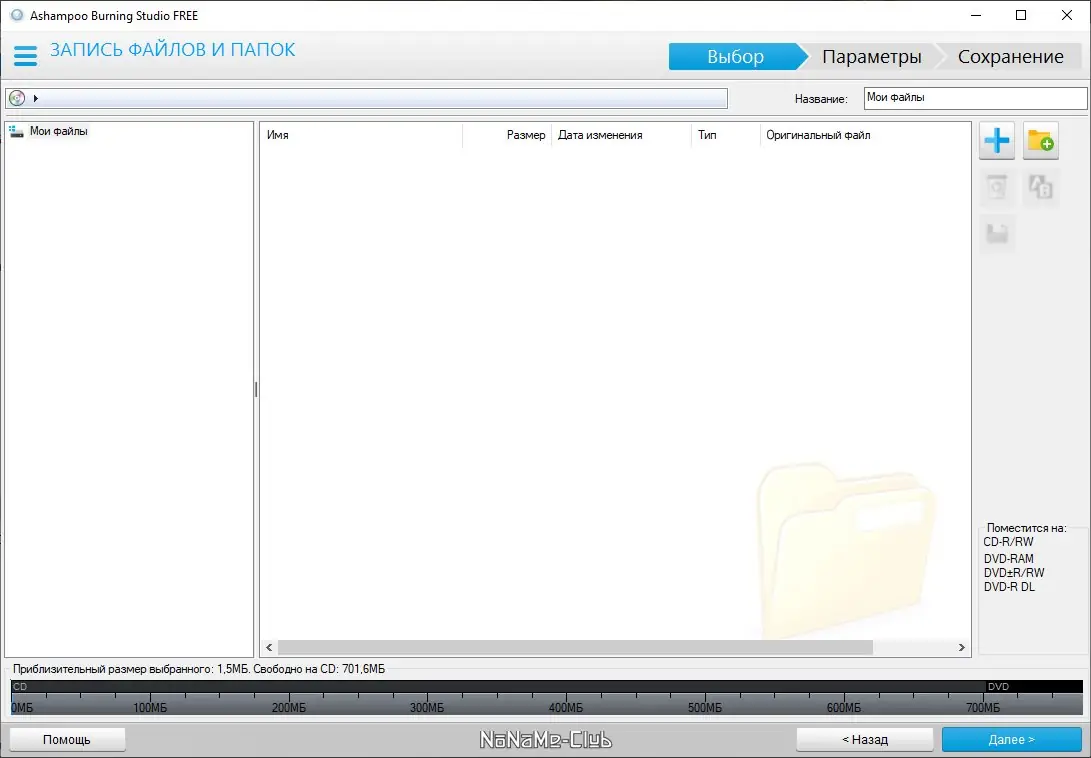This screenshot has width=1091, height=758.
Task: Go to the Параметры step tab
Action: point(871,56)
